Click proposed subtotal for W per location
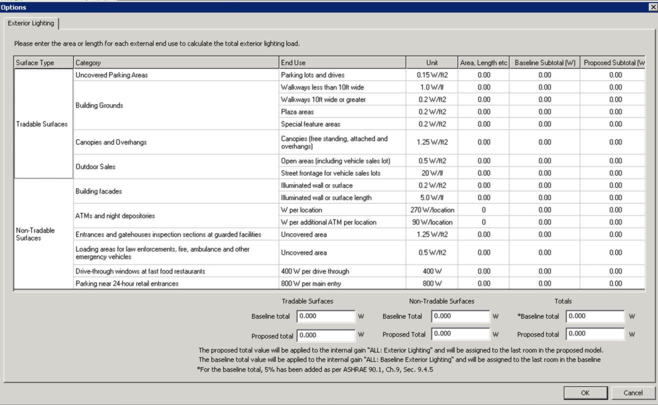Viewport: 658px width, 405px height. tap(613, 210)
